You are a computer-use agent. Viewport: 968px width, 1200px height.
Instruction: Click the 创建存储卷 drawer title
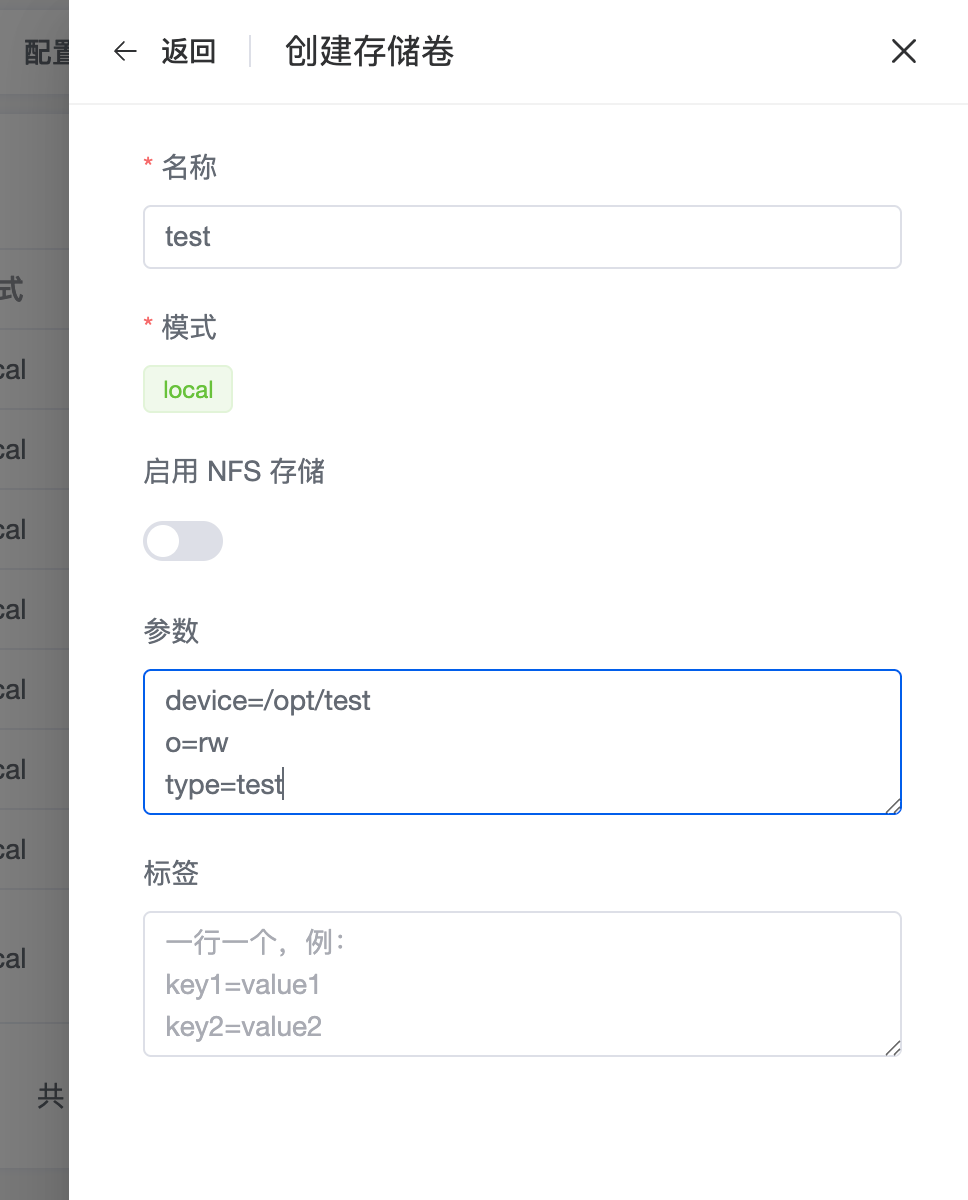point(369,52)
